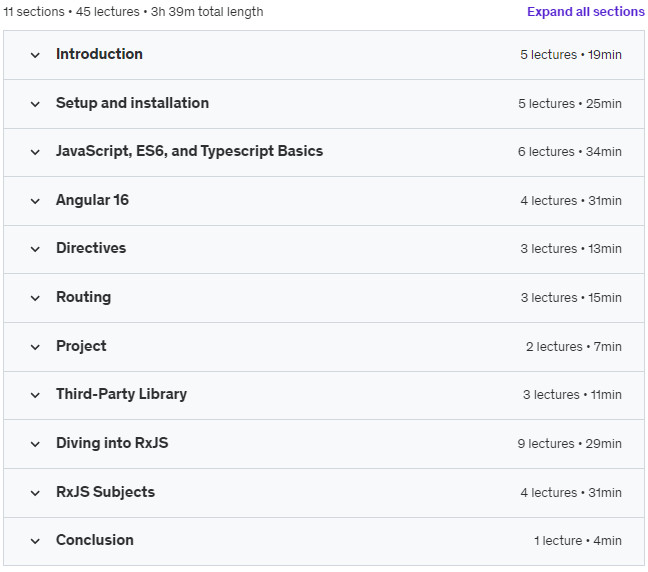This screenshot has height=572, width=648.
Task: Click Expand all sections link
Action: pos(586,12)
